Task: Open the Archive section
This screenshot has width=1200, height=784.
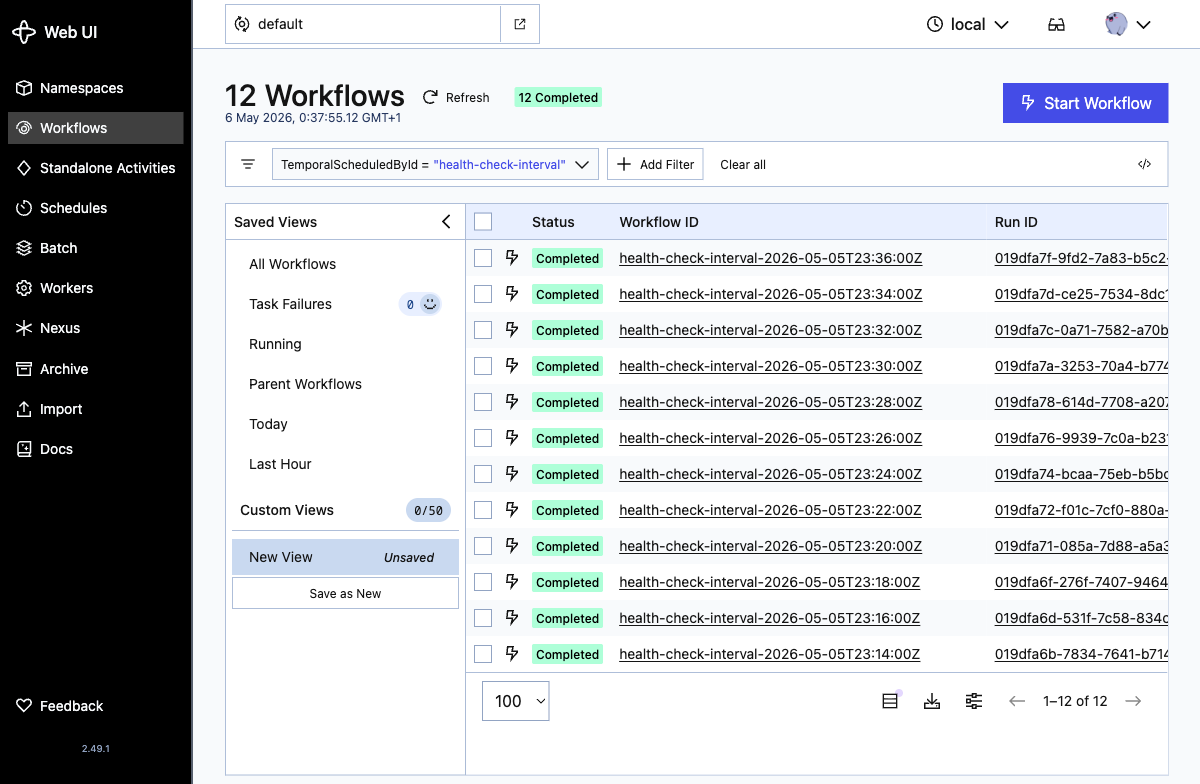Action: click(95, 369)
